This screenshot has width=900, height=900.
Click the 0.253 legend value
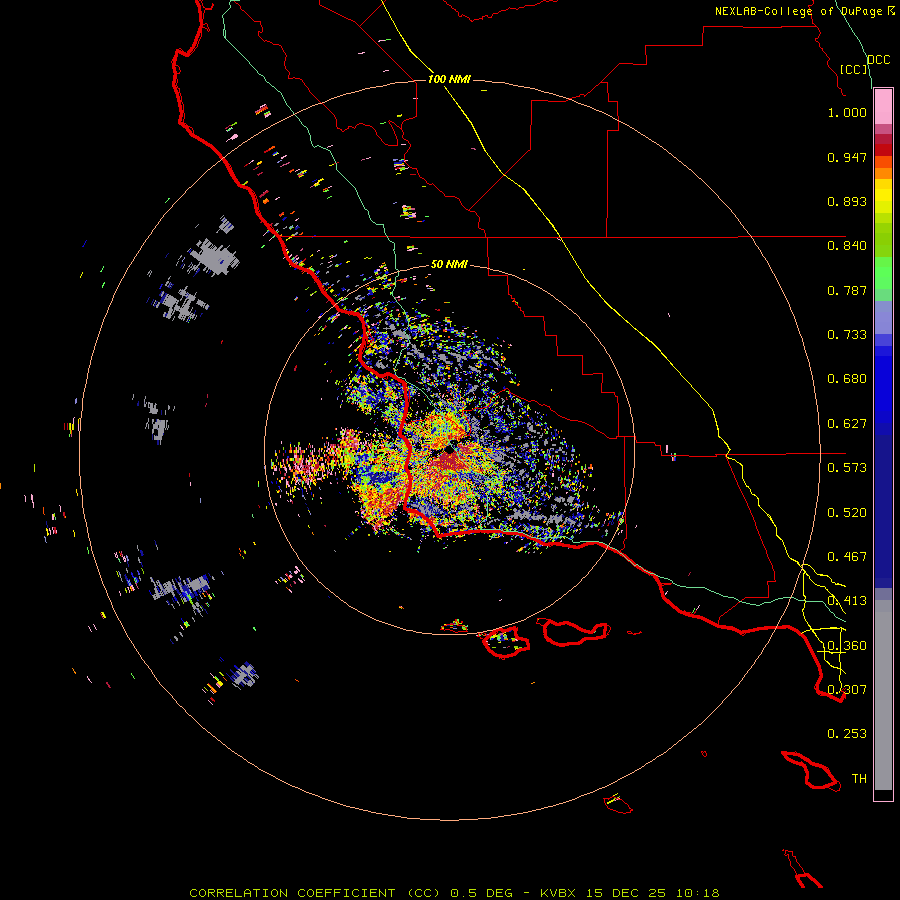pyautogui.click(x=847, y=734)
